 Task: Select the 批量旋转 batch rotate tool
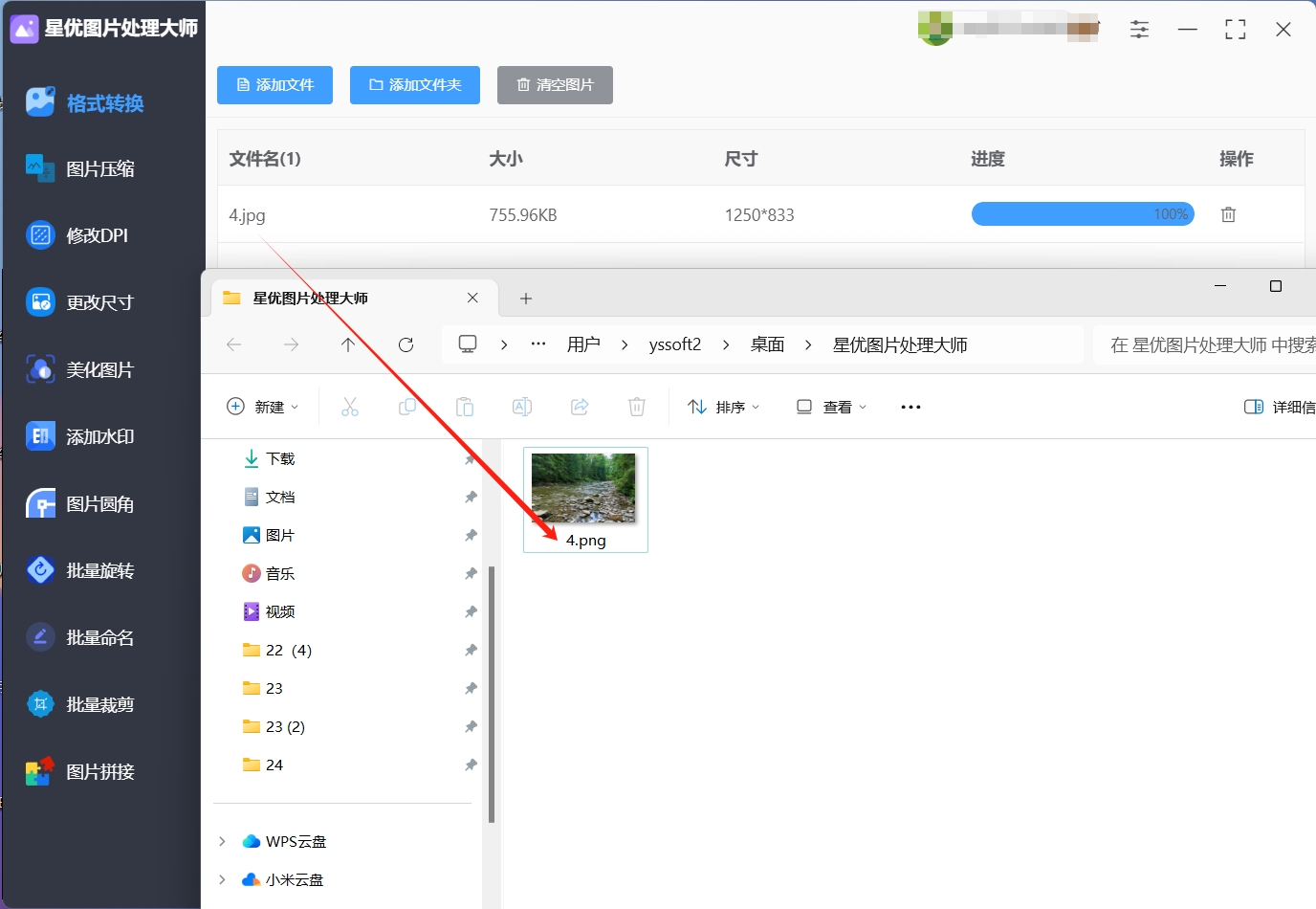coord(81,571)
